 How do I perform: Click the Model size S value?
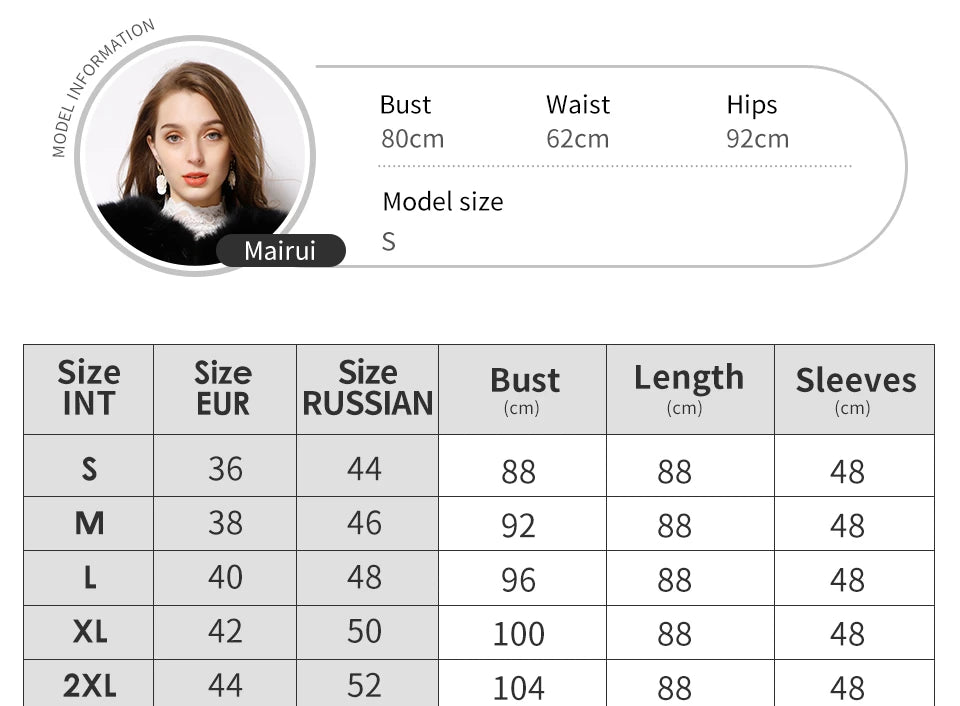click(x=389, y=242)
